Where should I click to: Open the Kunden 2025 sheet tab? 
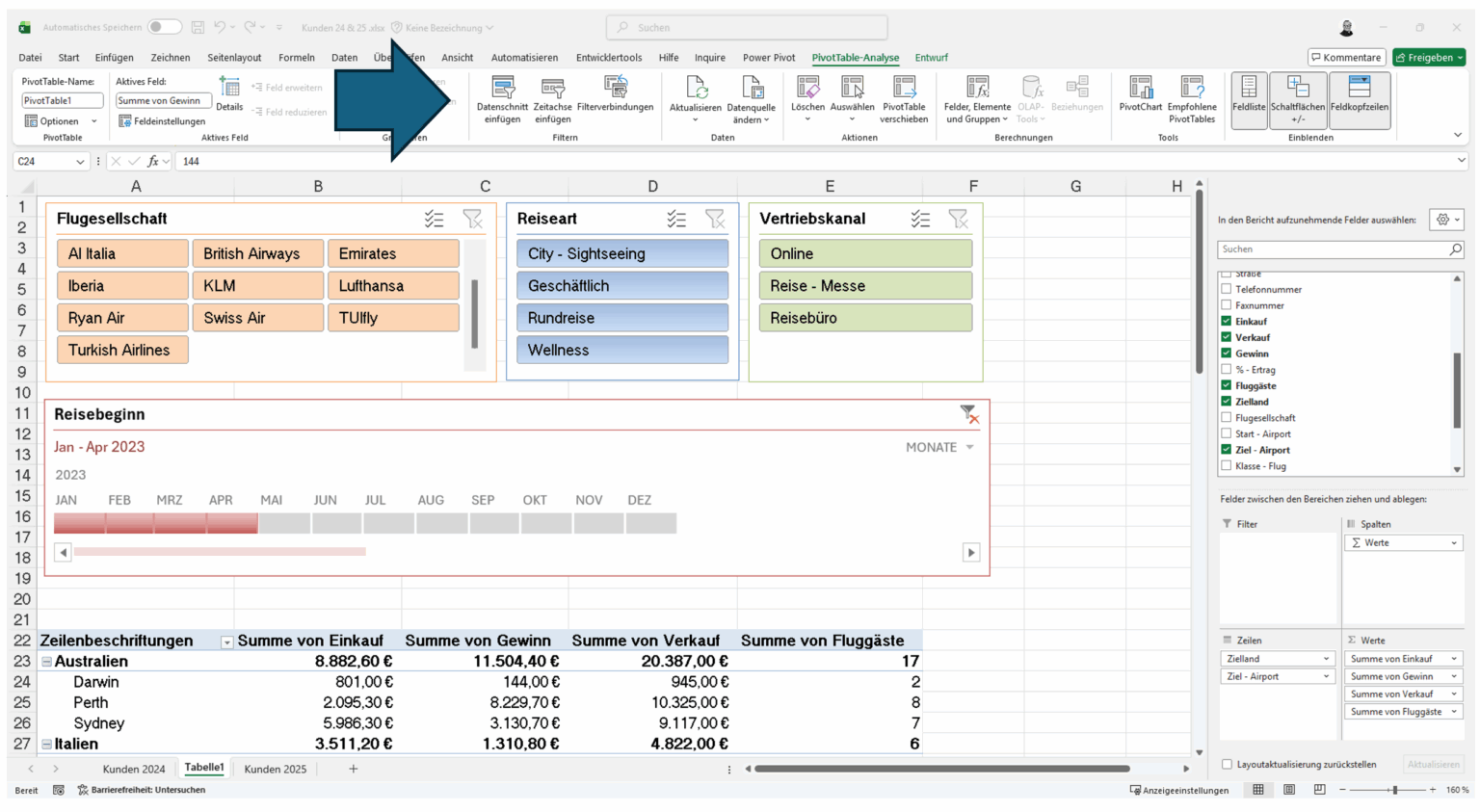275,769
